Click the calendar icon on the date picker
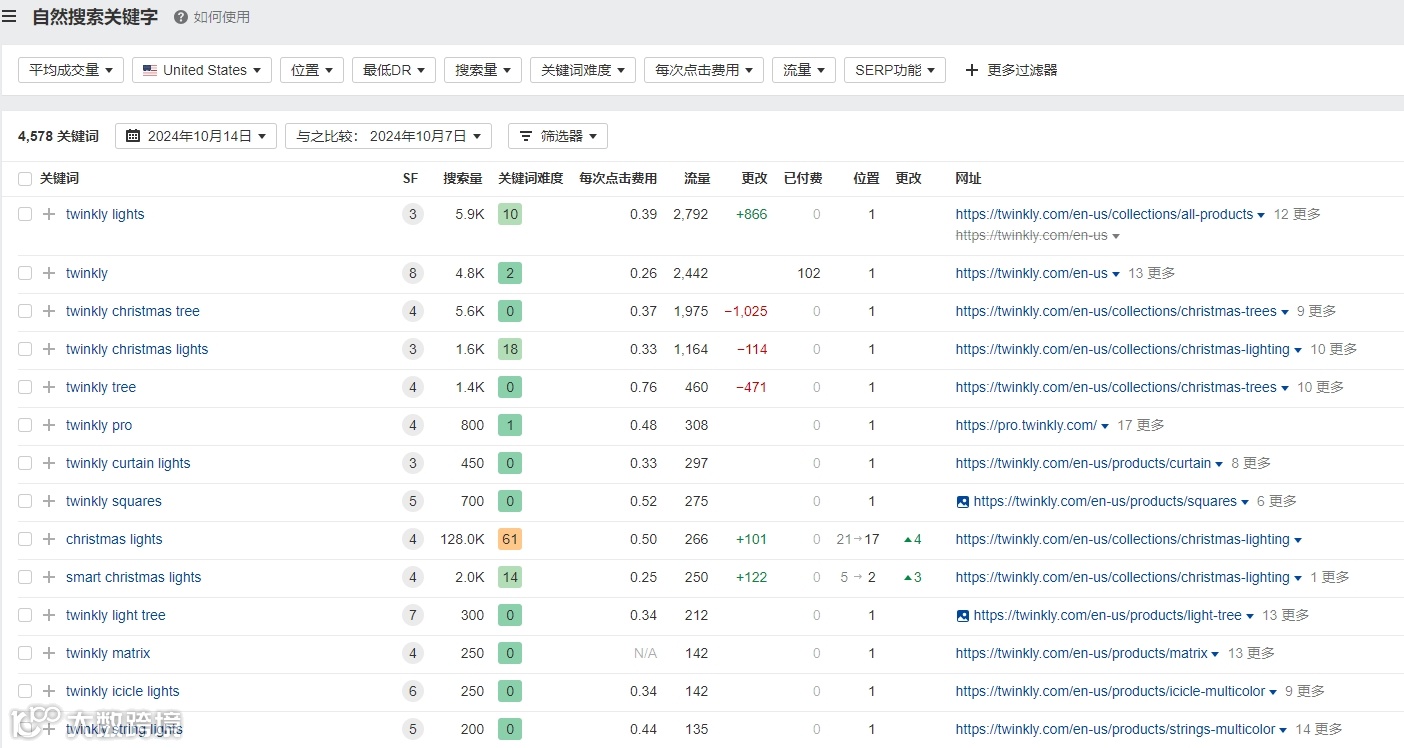 pos(133,136)
